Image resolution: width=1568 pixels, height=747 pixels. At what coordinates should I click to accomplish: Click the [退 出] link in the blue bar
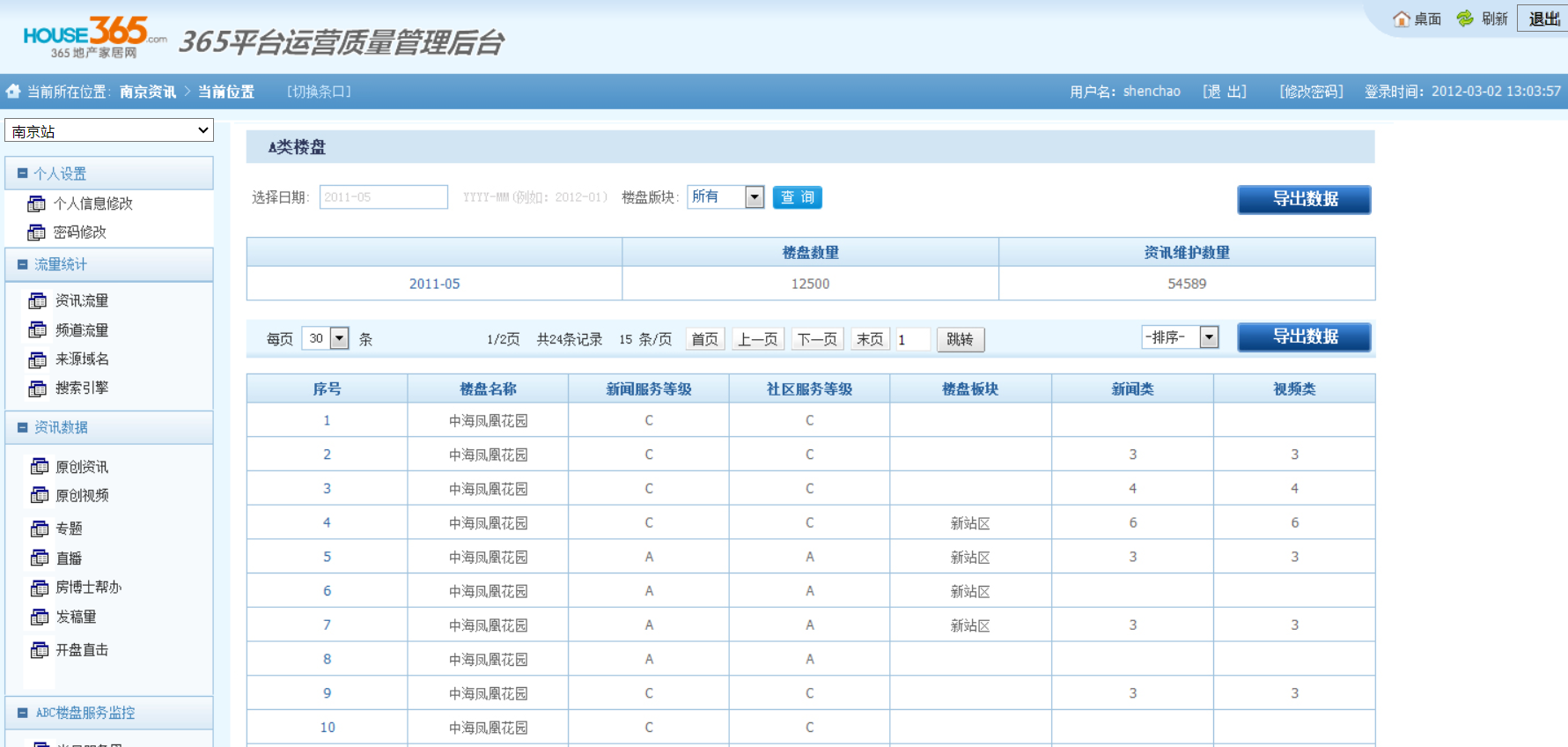tap(1225, 92)
